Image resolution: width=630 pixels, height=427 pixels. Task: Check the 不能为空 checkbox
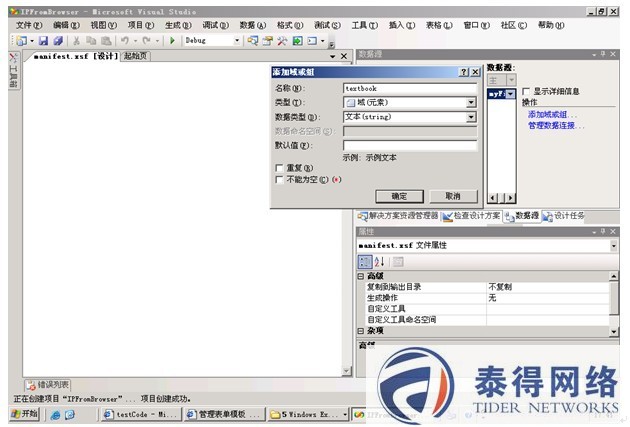tap(279, 180)
